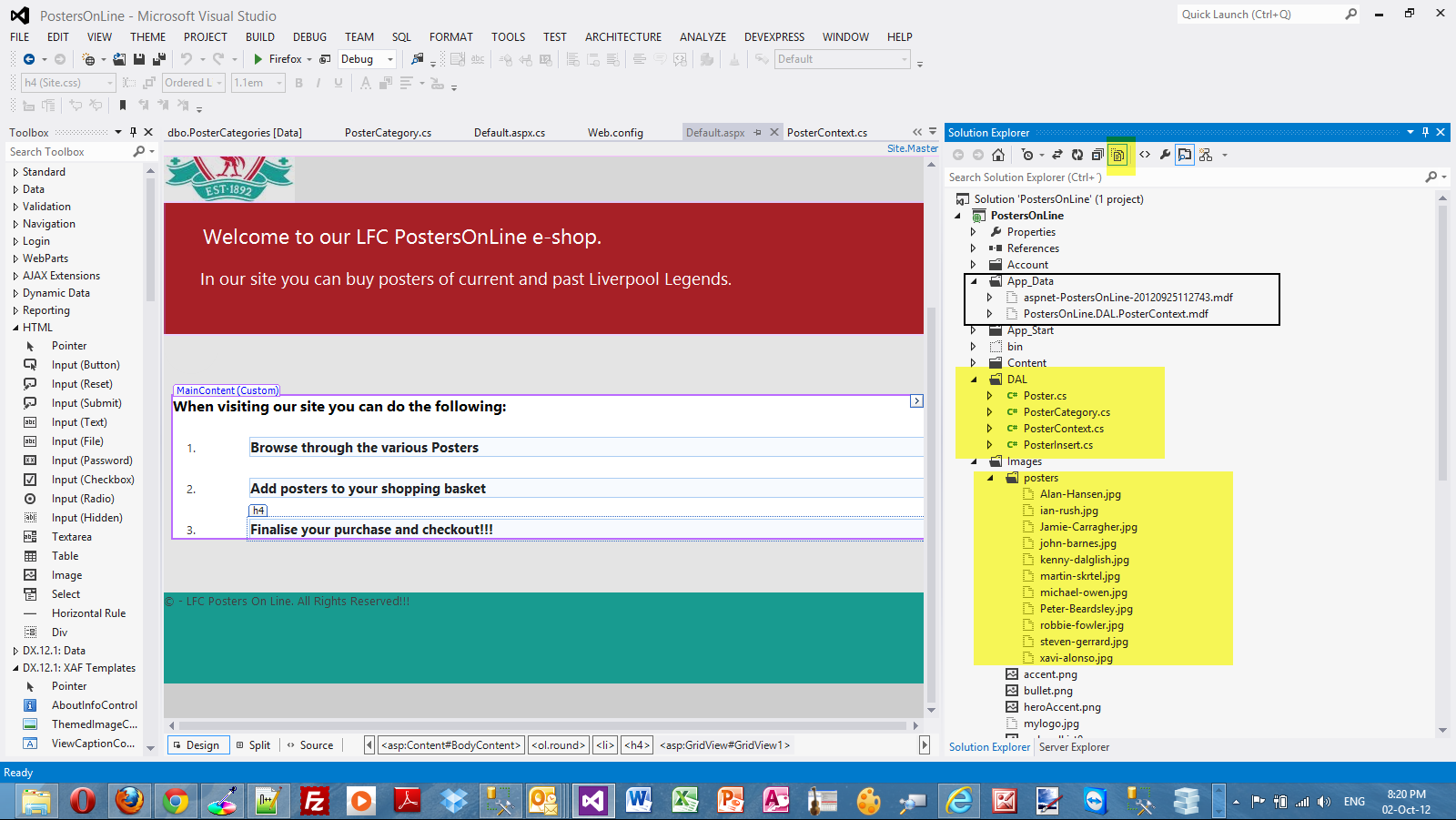Collapse the DAL folder
This screenshot has width=1456, height=820.
974,380
